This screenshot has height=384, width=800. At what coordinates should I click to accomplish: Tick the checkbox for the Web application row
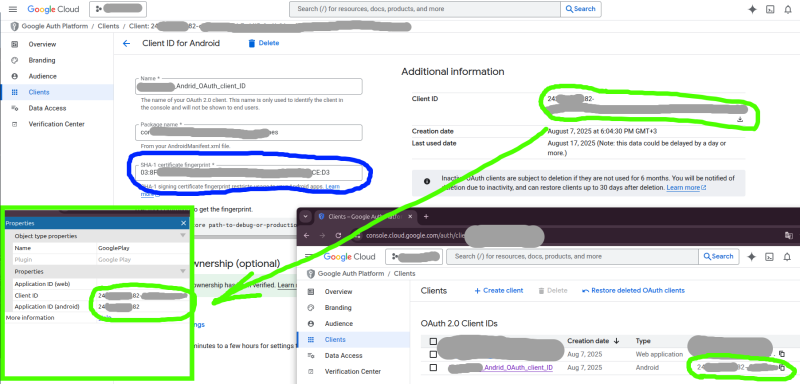(x=433, y=354)
